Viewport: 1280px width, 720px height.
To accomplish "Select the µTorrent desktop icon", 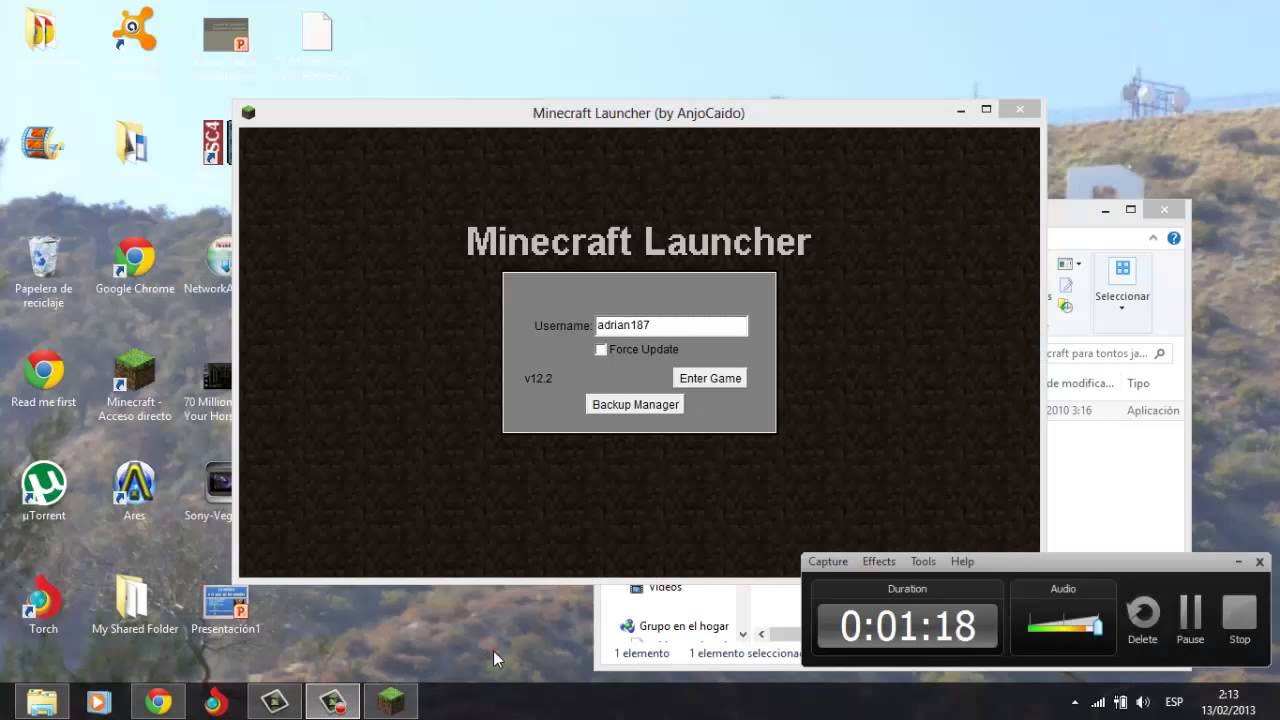I will click(43, 492).
